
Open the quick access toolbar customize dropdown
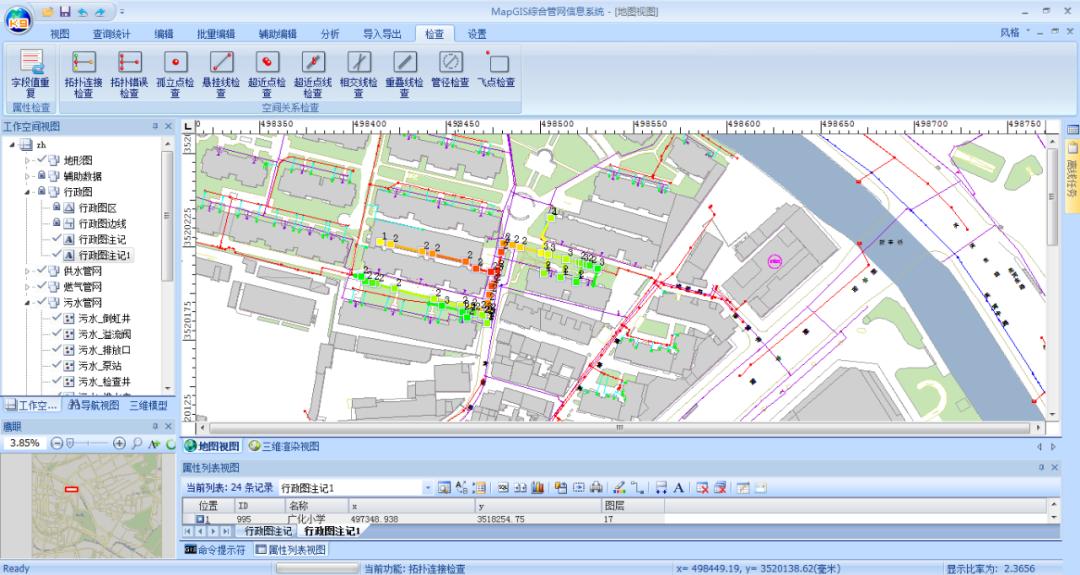click(x=121, y=12)
